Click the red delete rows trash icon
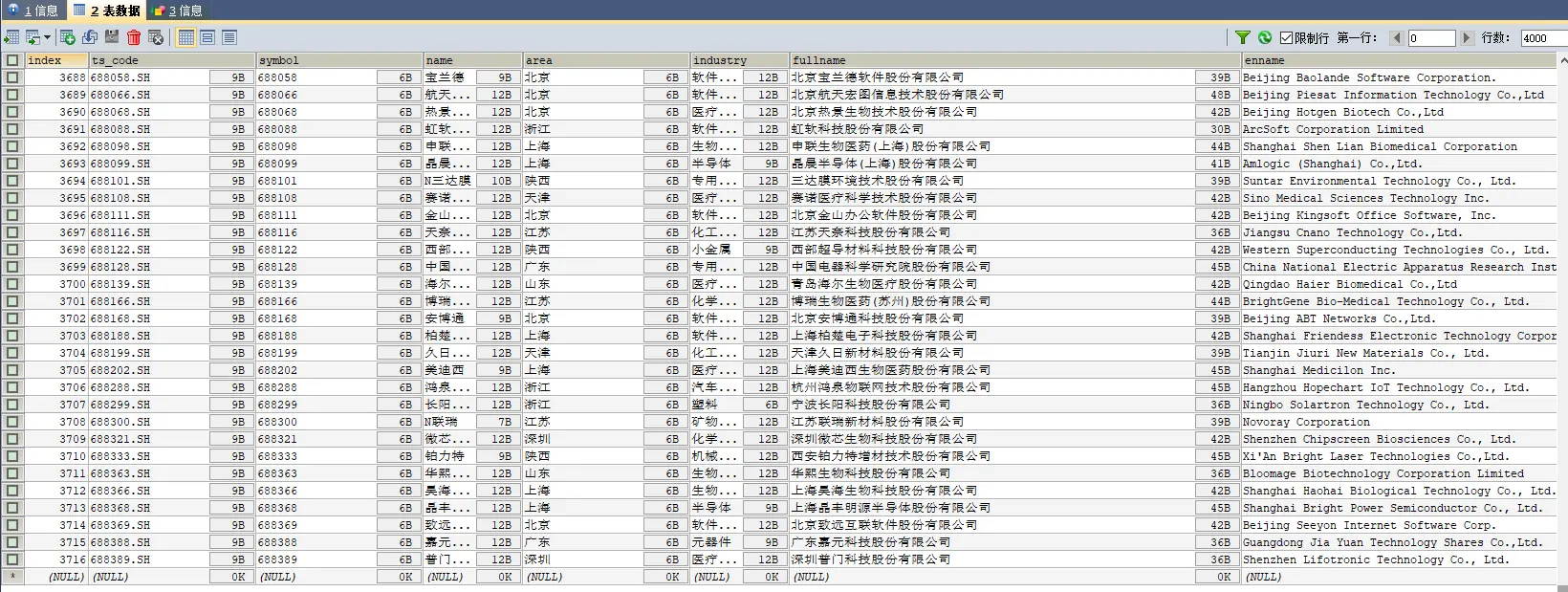 tap(134, 37)
